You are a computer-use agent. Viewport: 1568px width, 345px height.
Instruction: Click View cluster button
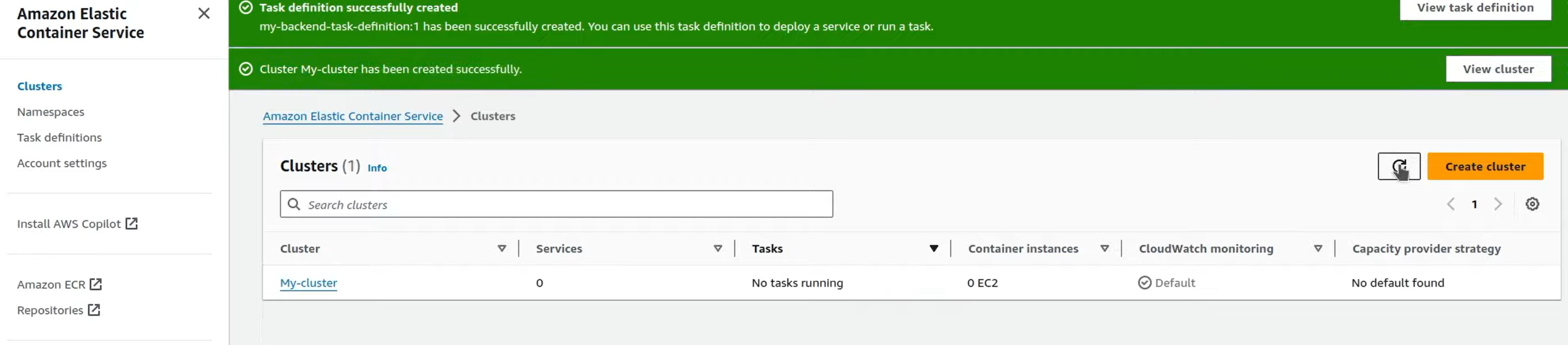tap(1498, 69)
